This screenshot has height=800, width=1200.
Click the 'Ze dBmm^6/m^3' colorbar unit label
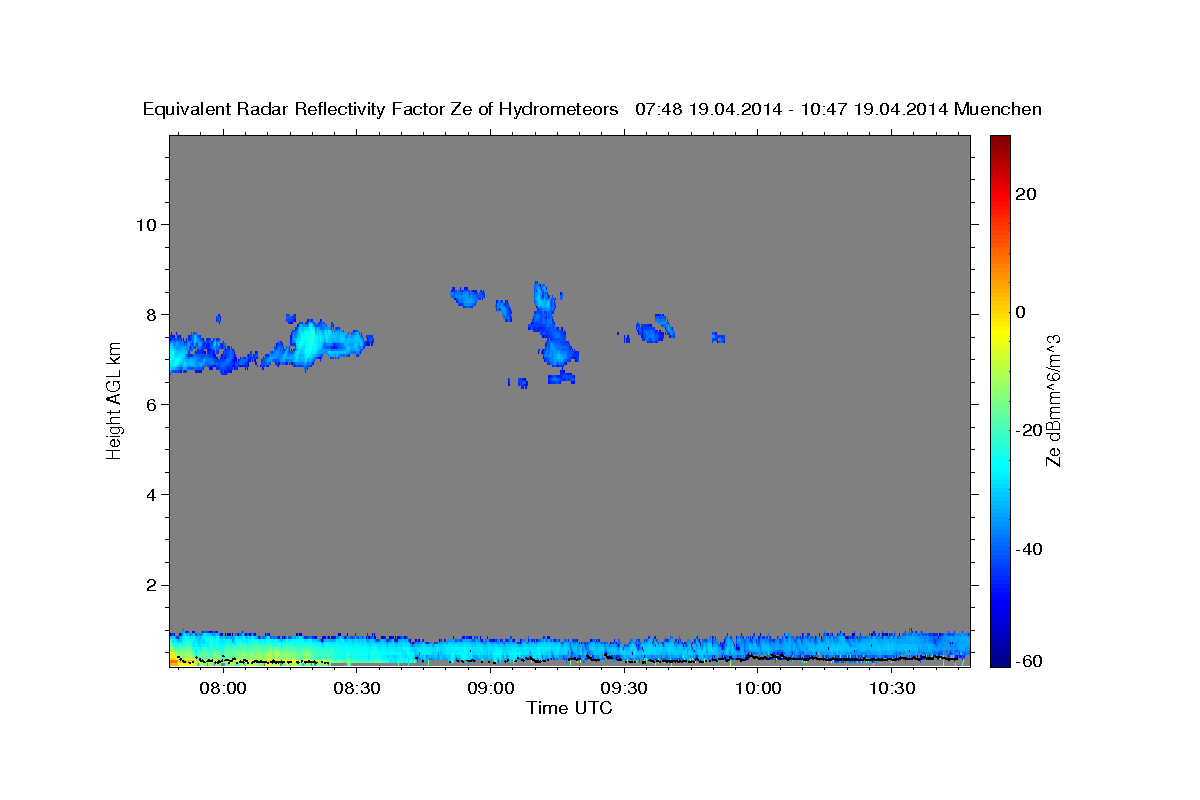pyautogui.click(x=1053, y=400)
